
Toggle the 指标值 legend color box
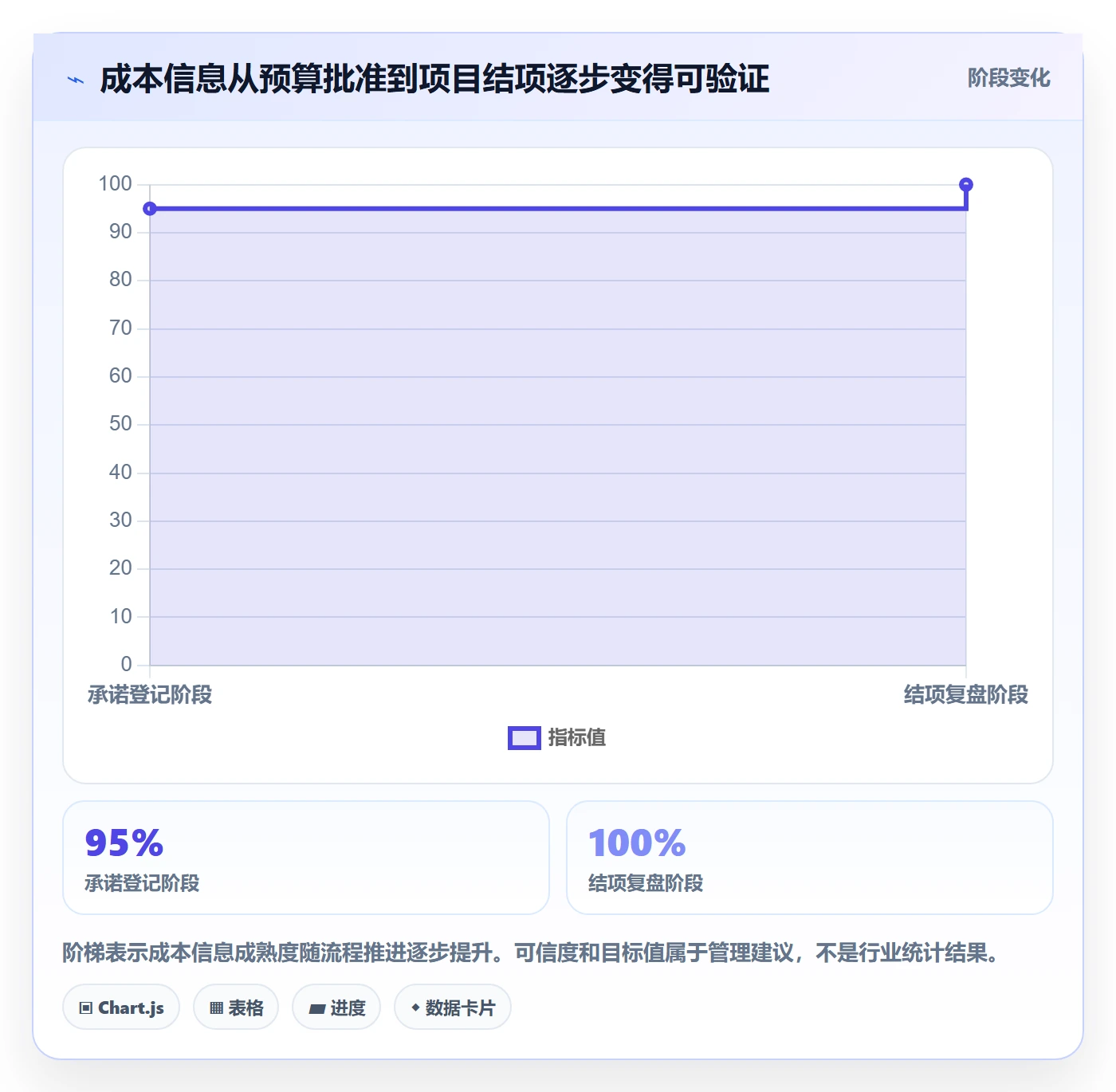[525, 738]
